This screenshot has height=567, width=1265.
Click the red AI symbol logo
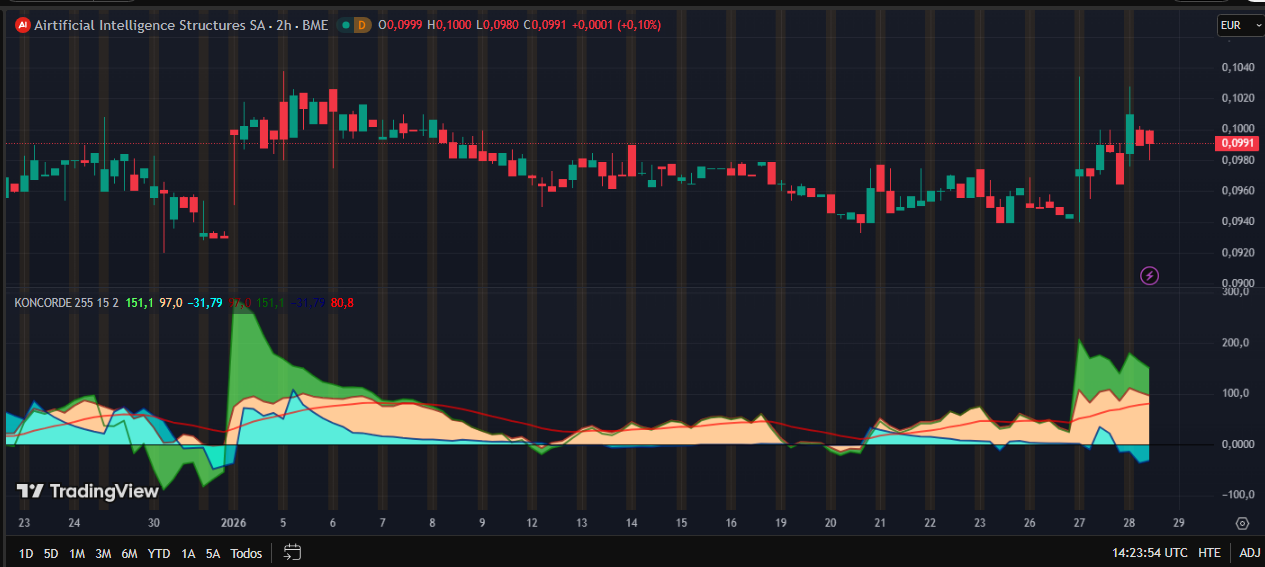[x=23, y=25]
